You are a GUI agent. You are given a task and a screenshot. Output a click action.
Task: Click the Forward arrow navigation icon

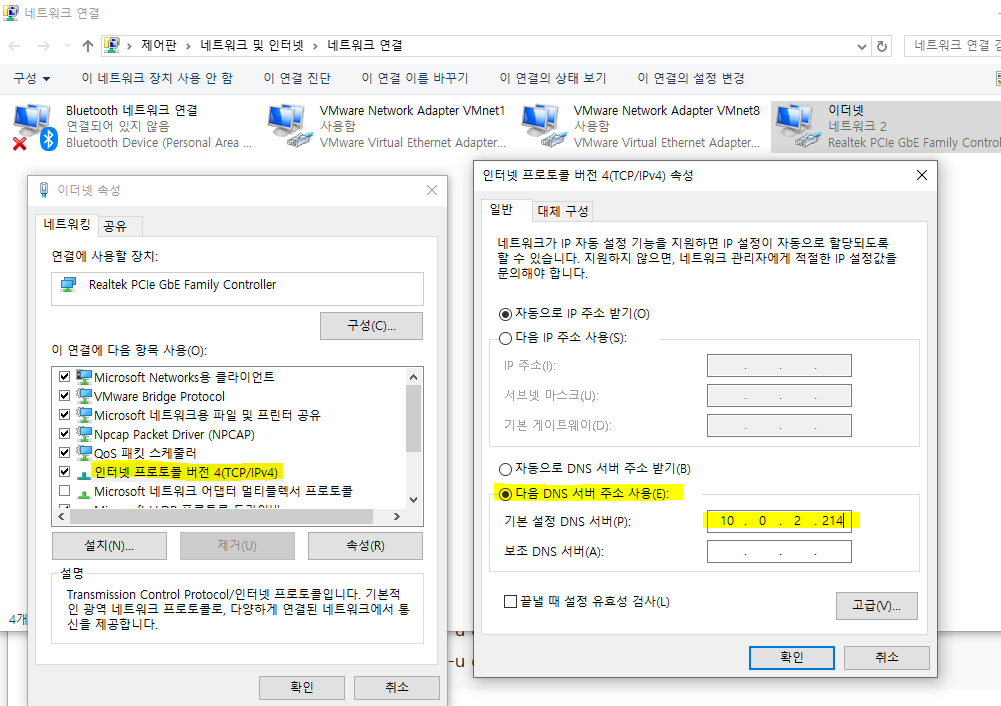[x=43, y=45]
